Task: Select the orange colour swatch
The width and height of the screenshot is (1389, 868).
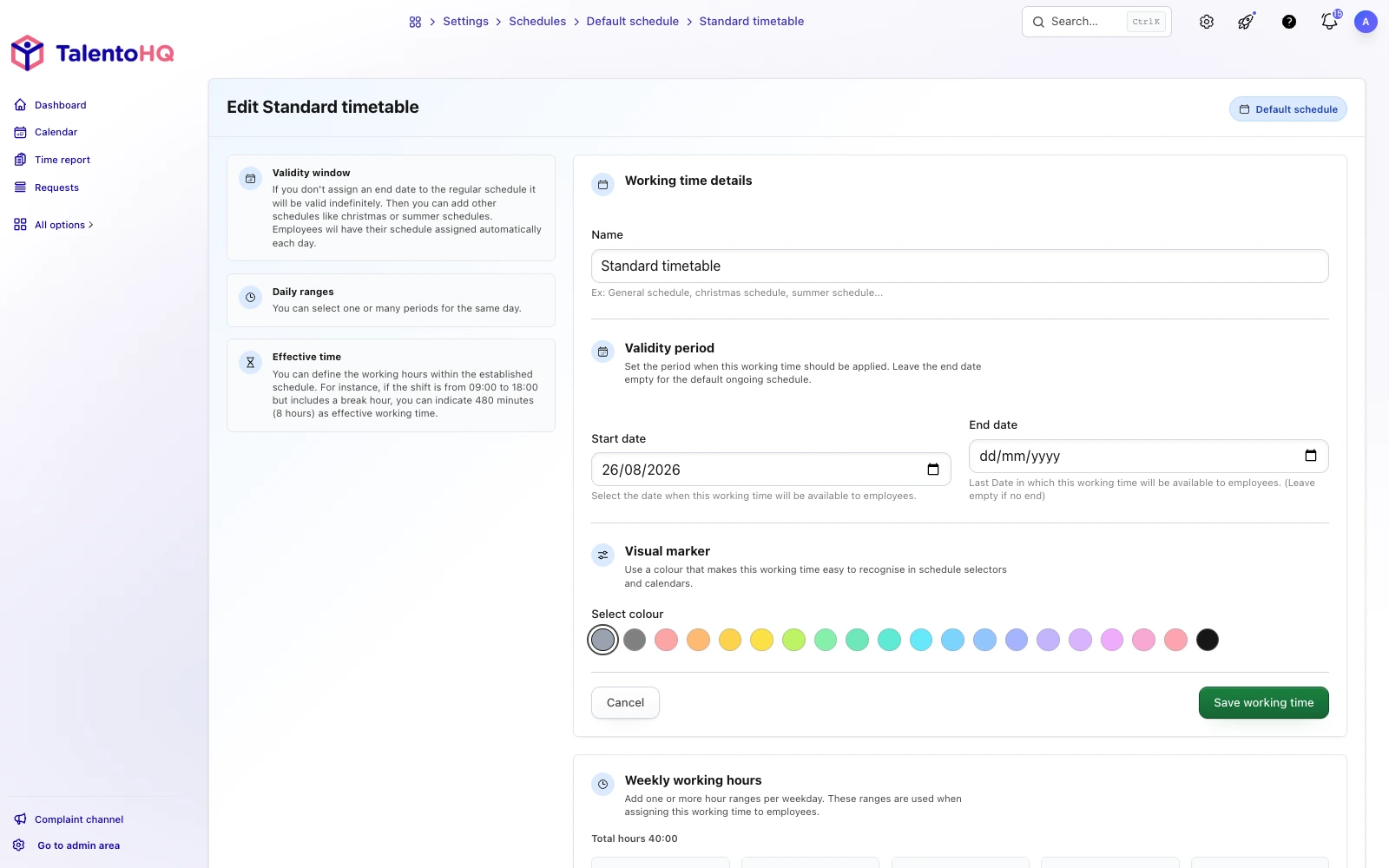Action: pyautogui.click(x=698, y=640)
